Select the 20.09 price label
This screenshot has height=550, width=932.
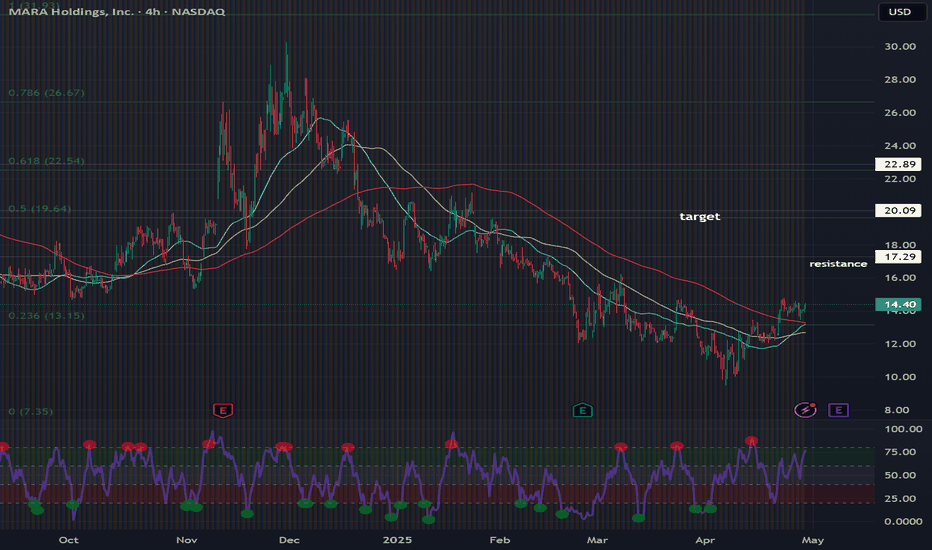tap(898, 210)
